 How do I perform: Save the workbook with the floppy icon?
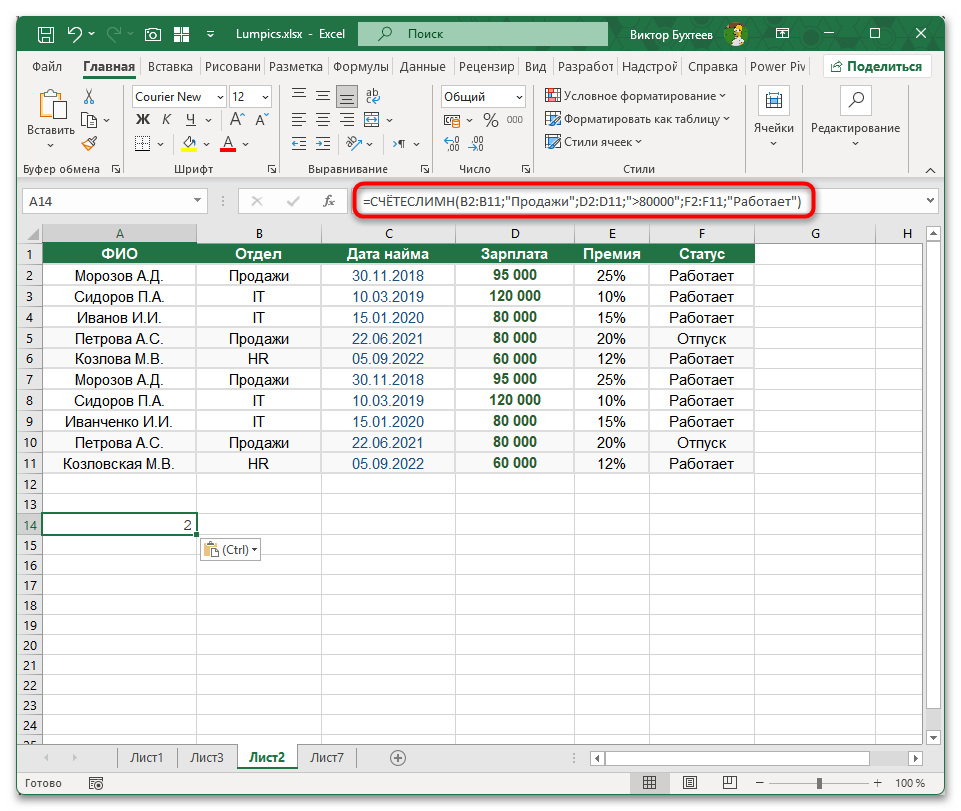pos(46,34)
